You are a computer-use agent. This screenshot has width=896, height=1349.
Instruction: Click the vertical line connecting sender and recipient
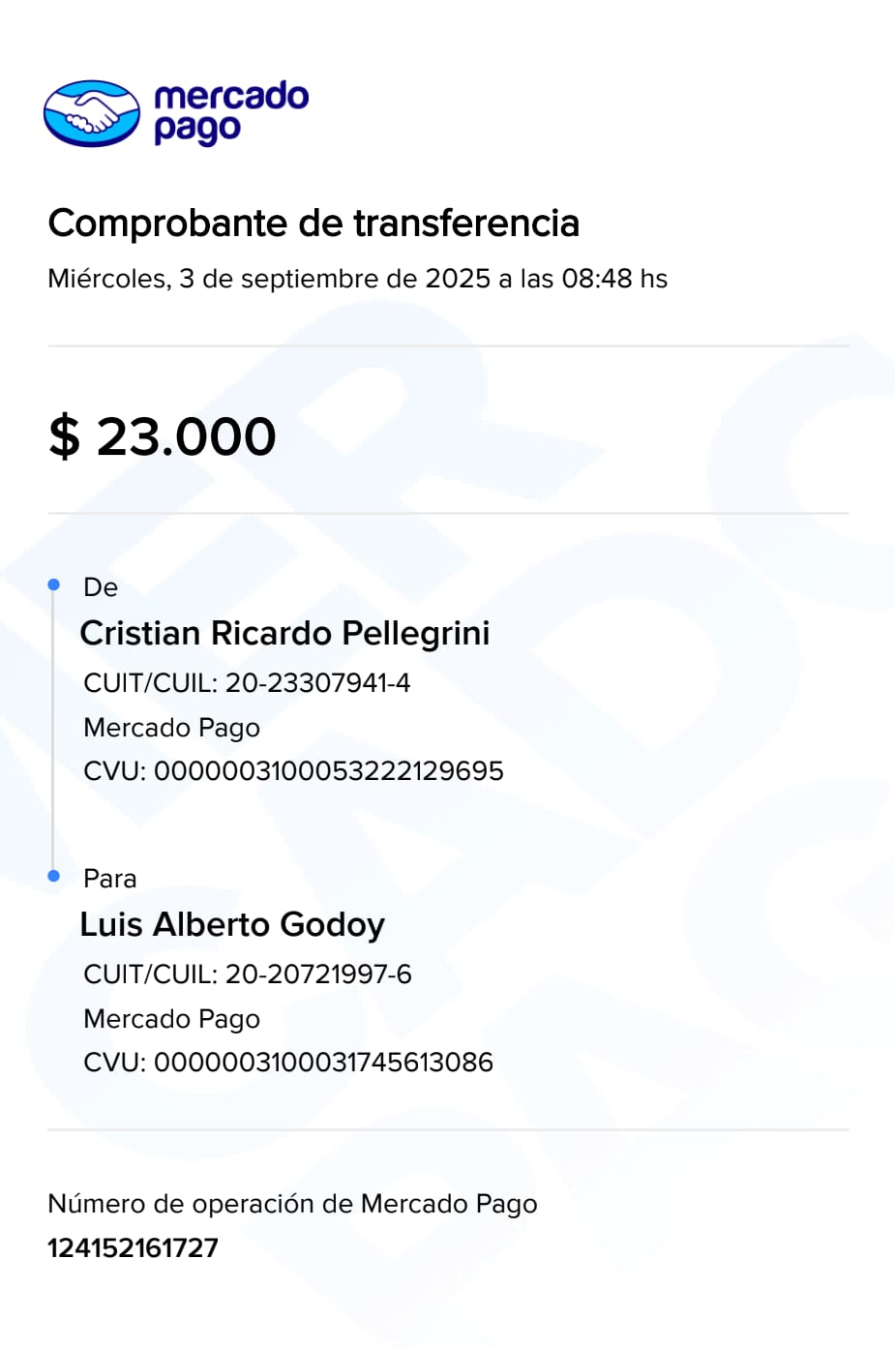pos(53,731)
